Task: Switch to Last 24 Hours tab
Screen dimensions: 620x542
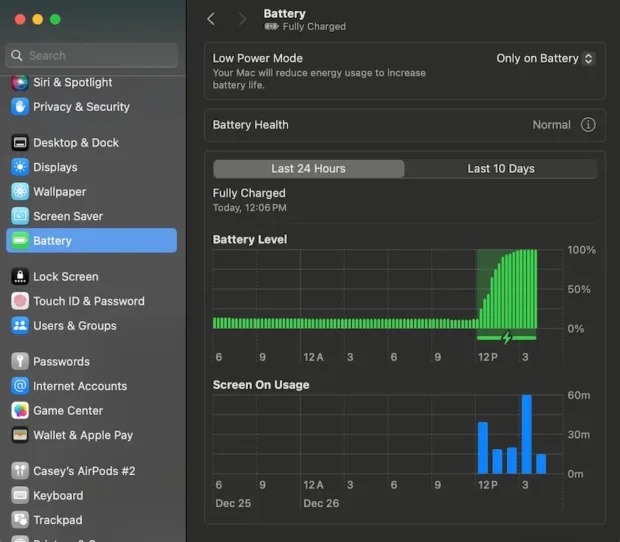Action: coord(308,169)
